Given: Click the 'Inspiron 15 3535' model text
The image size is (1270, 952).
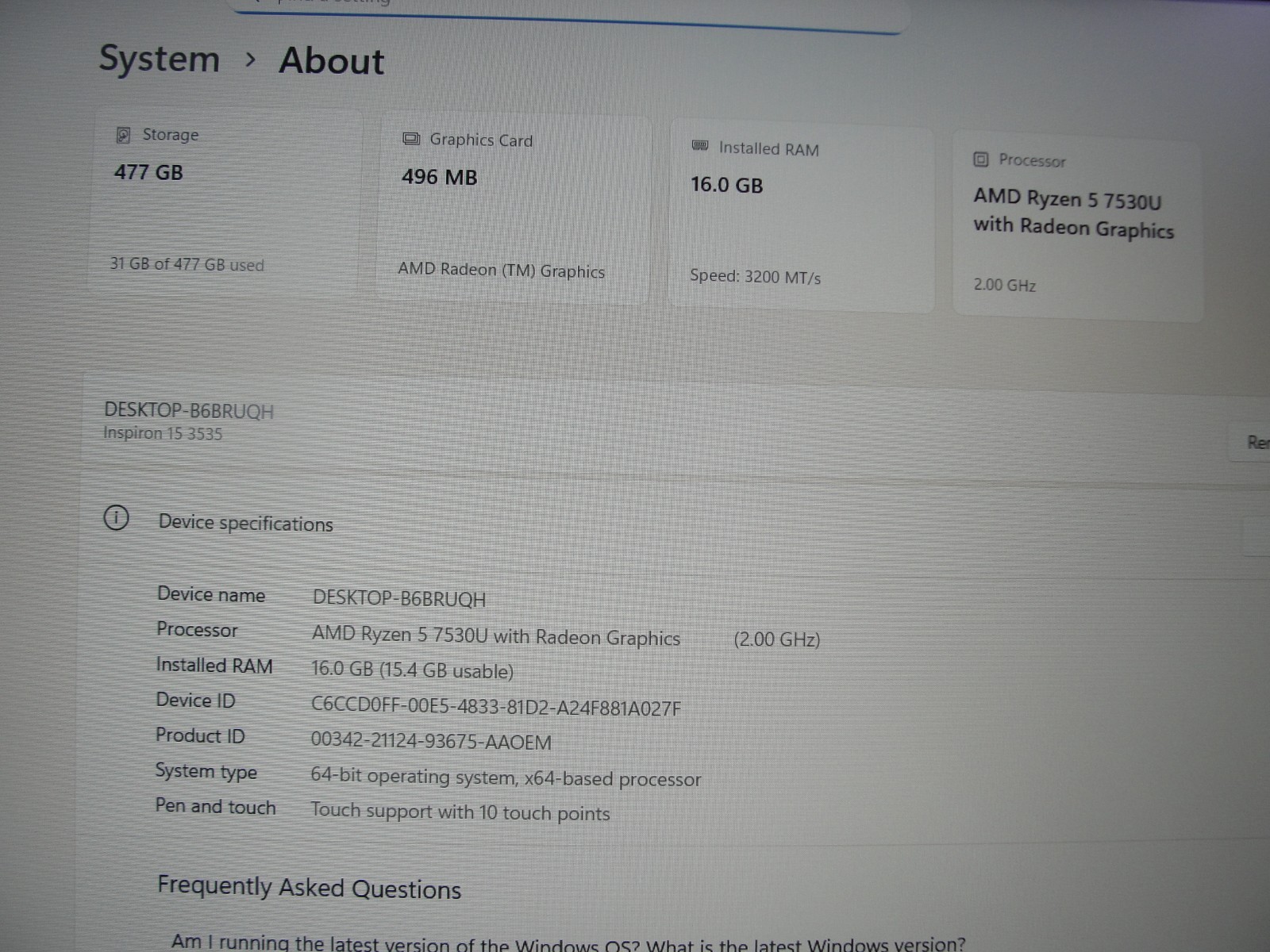Looking at the screenshot, I should click(163, 433).
